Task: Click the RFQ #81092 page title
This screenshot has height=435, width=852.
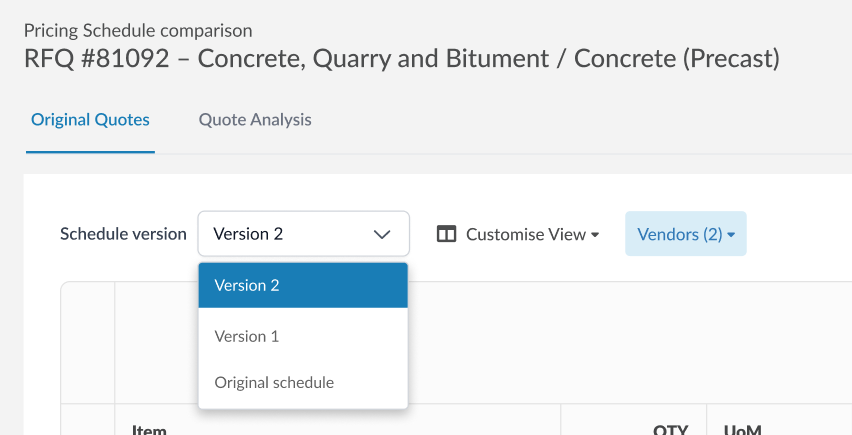Action: coord(401,58)
